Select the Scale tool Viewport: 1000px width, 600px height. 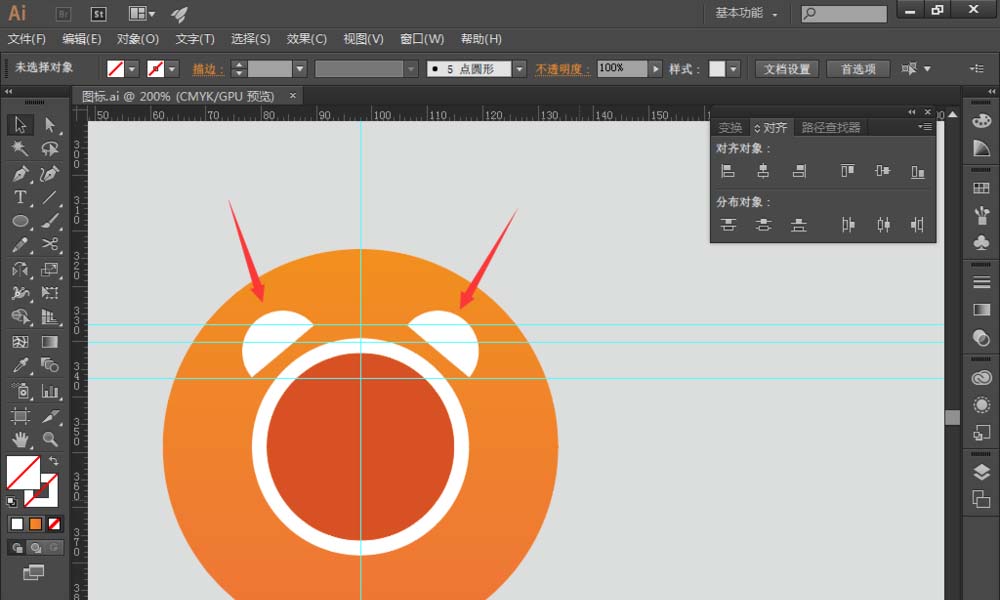[x=50, y=269]
